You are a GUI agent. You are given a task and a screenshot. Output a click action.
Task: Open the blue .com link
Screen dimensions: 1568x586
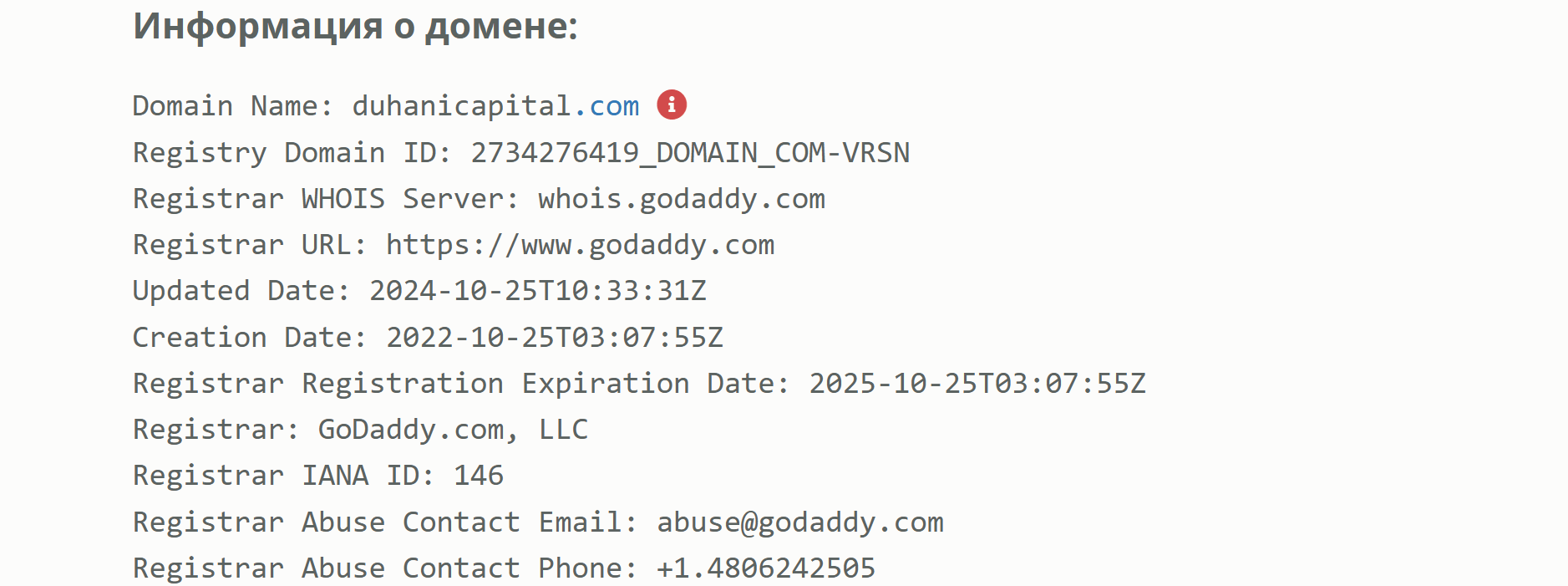[x=606, y=106]
